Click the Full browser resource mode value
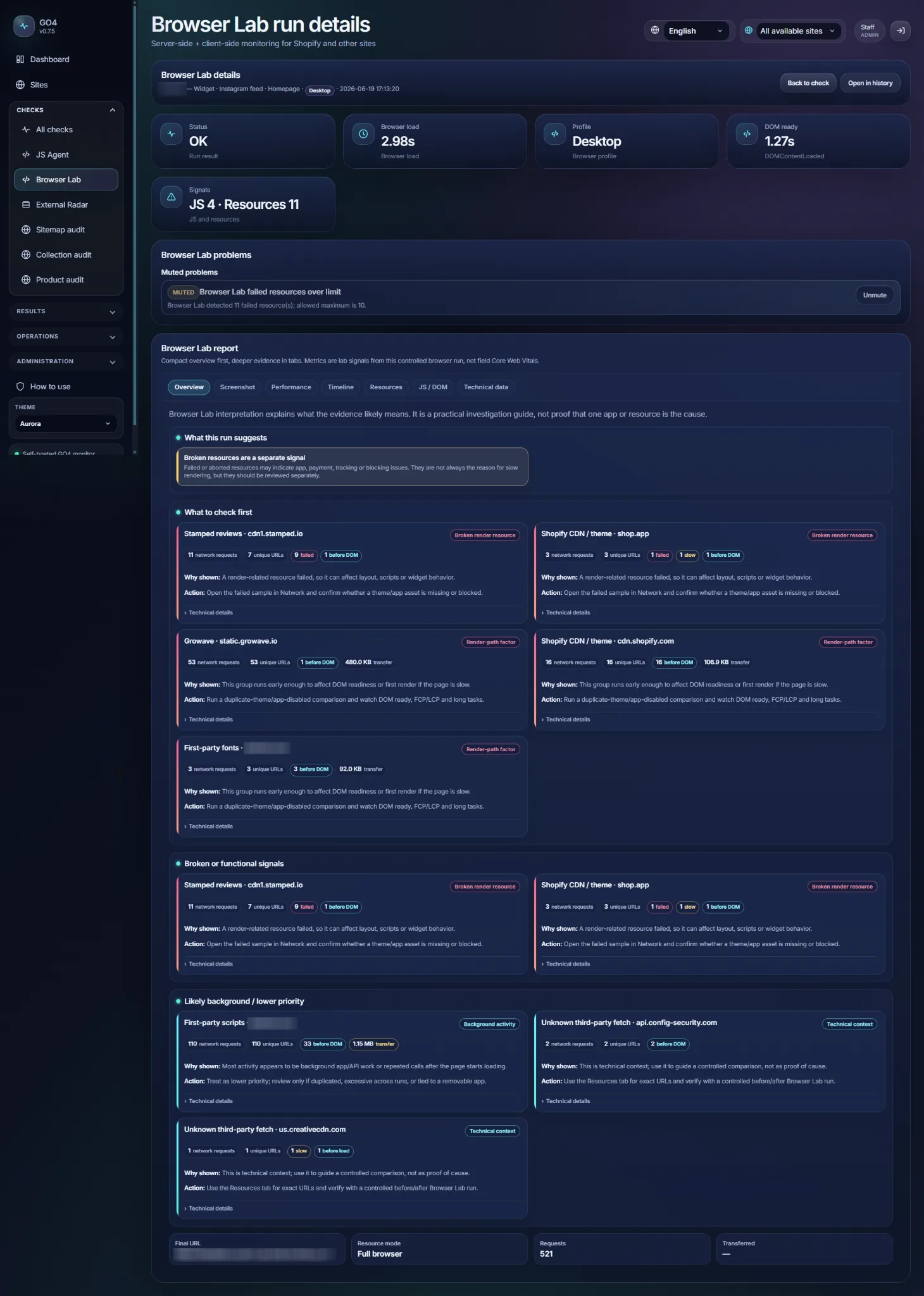The image size is (924, 1296). 380,1254
